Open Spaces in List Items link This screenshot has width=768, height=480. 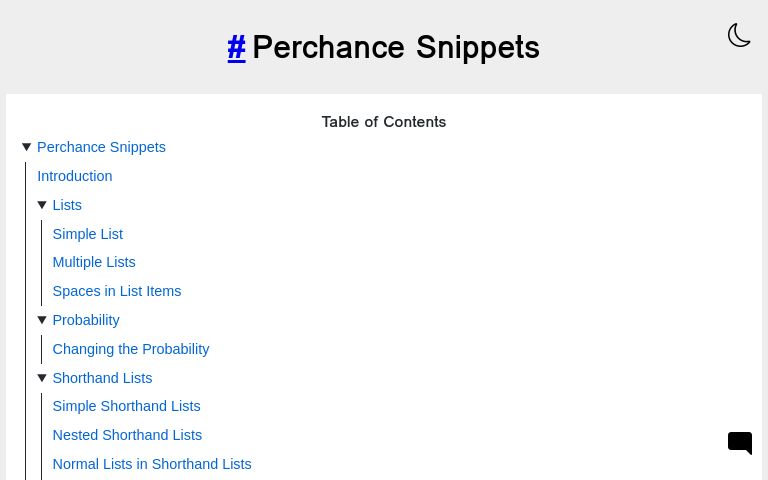[x=116, y=291]
